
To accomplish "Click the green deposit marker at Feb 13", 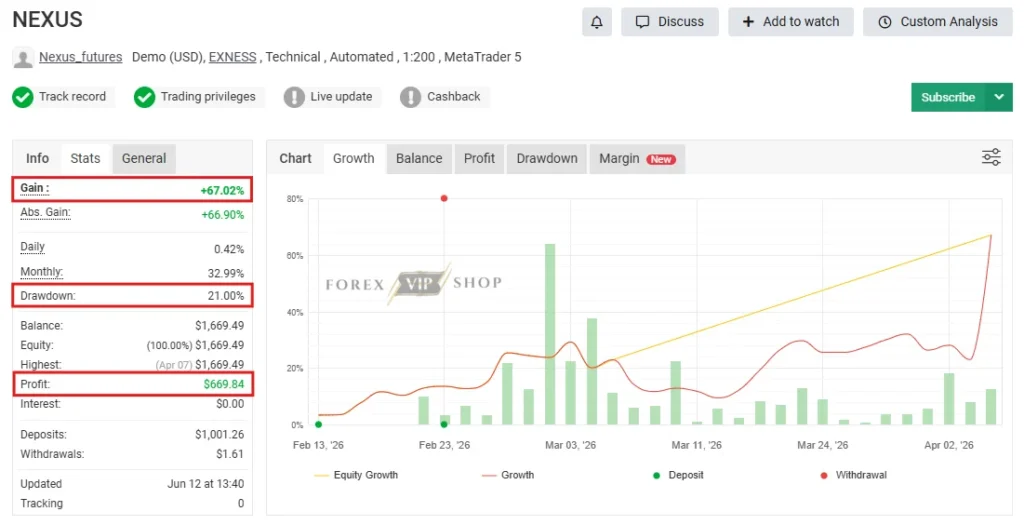I will pyautogui.click(x=318, y=424).
